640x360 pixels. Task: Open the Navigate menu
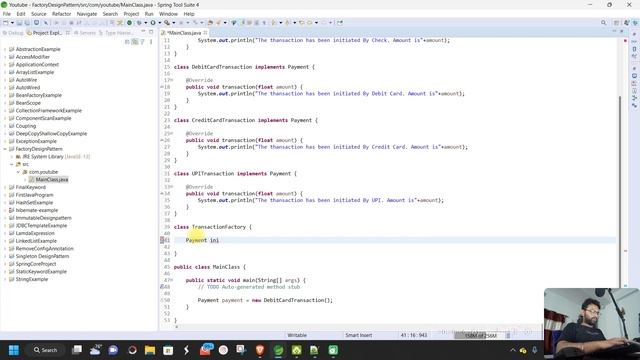(x=87, y=14)
